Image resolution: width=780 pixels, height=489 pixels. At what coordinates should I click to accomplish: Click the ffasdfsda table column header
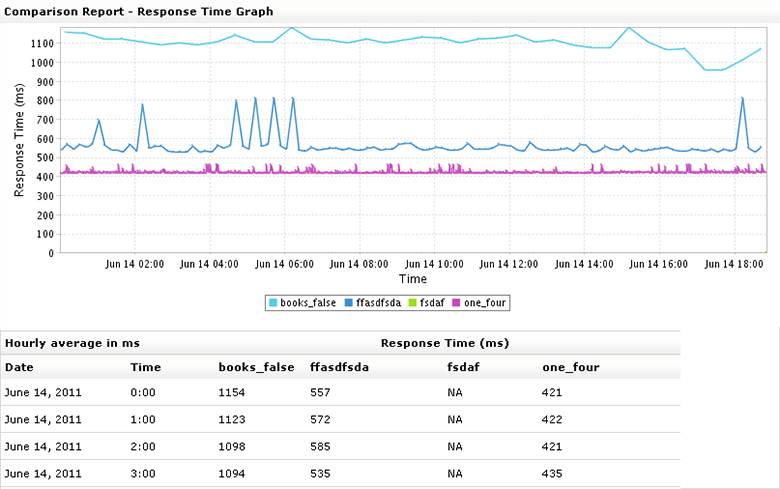pos(340,367)
